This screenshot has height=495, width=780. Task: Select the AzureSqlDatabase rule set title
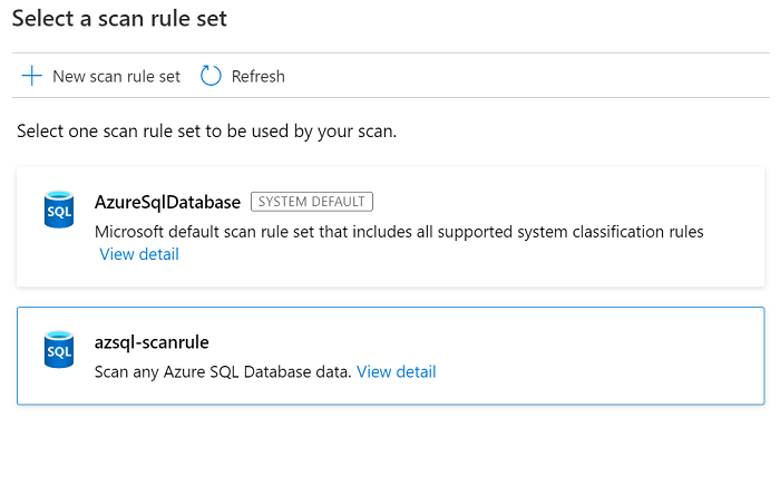tap(167, 202)
